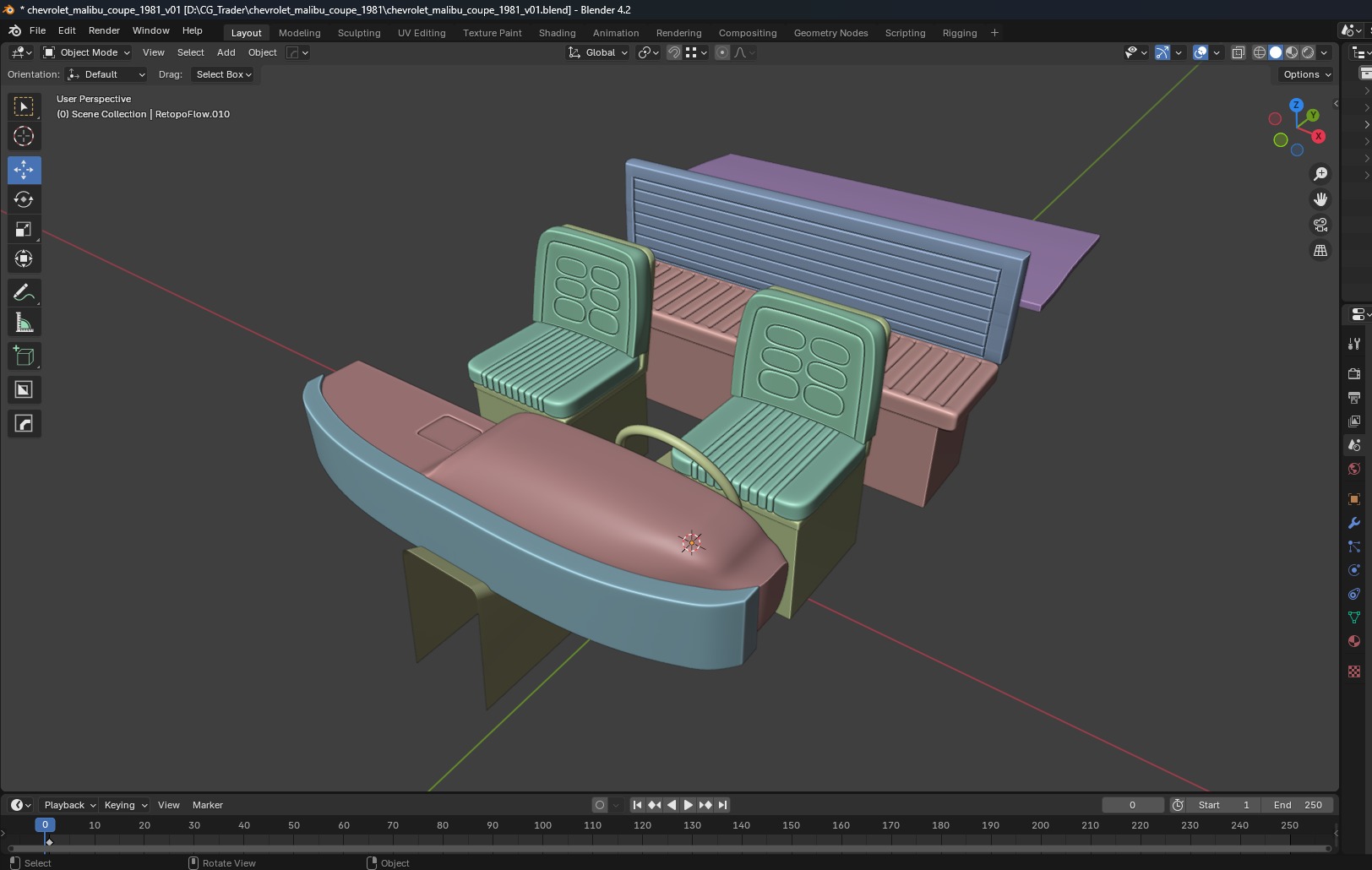Open the Object Mode dropdown
1372x870 pixels.
tap(87, 52)
